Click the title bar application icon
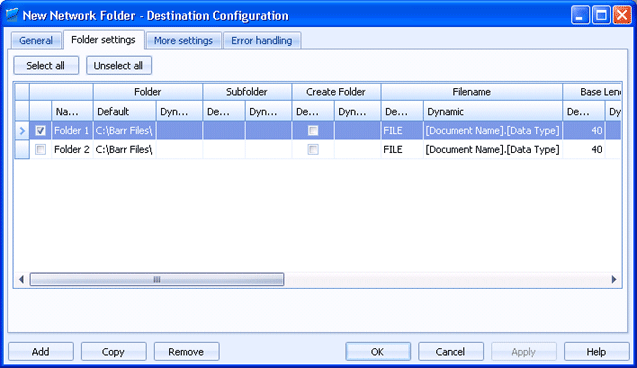This screenshot has width=637, height=368. 12,15
